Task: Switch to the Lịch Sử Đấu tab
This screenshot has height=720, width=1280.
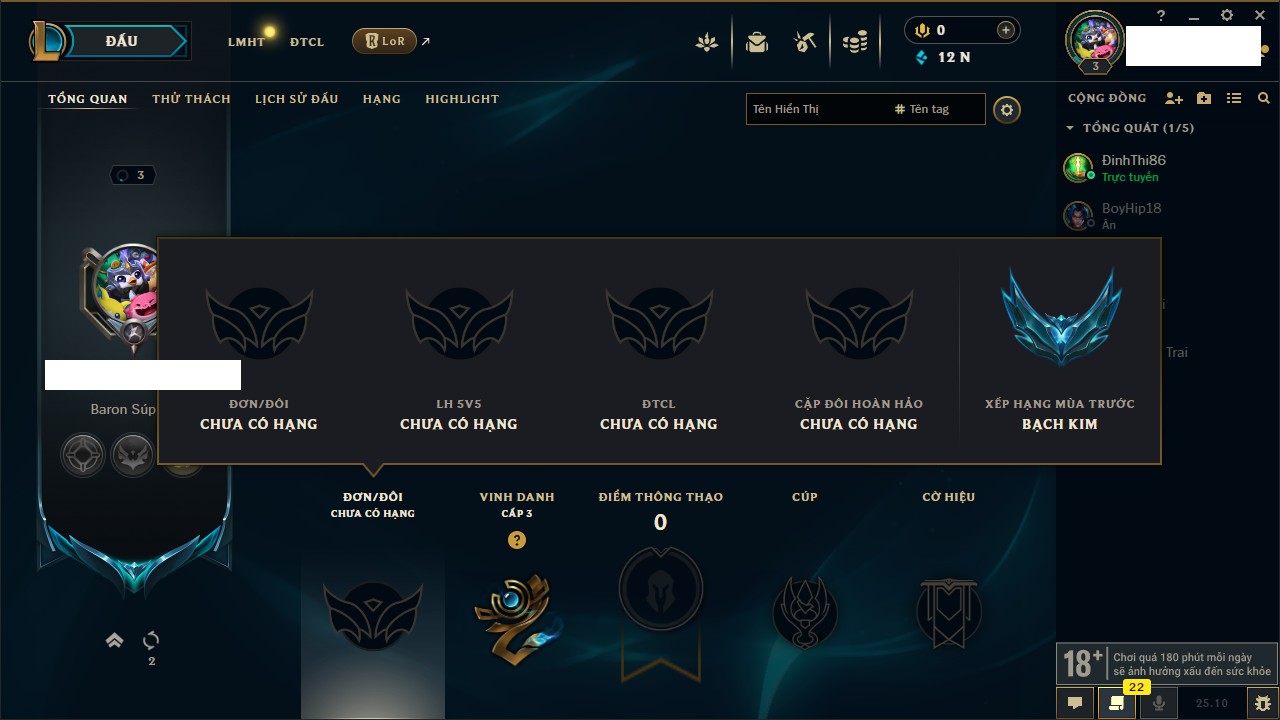Action: [x=296, y=99]
